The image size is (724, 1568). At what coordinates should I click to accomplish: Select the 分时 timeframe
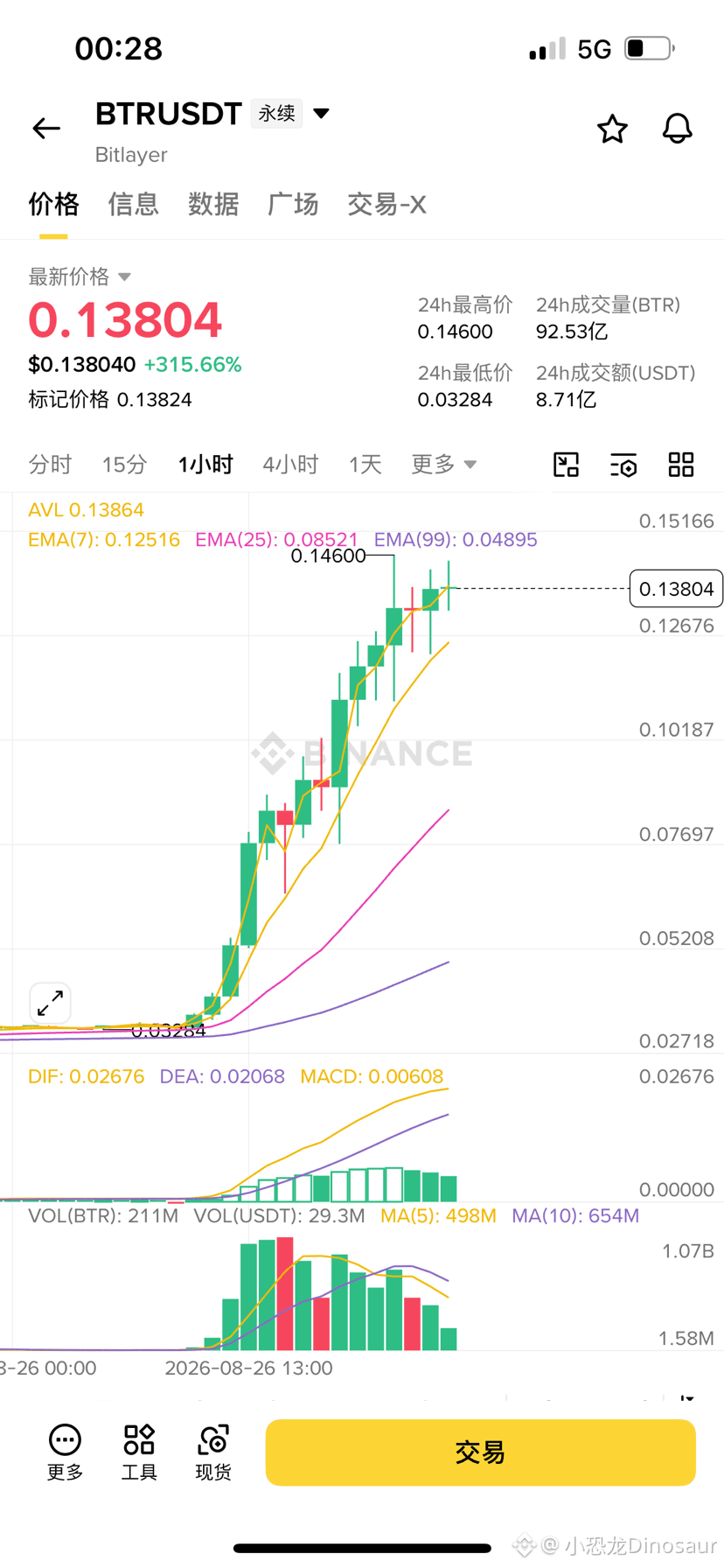coord(50,464)
